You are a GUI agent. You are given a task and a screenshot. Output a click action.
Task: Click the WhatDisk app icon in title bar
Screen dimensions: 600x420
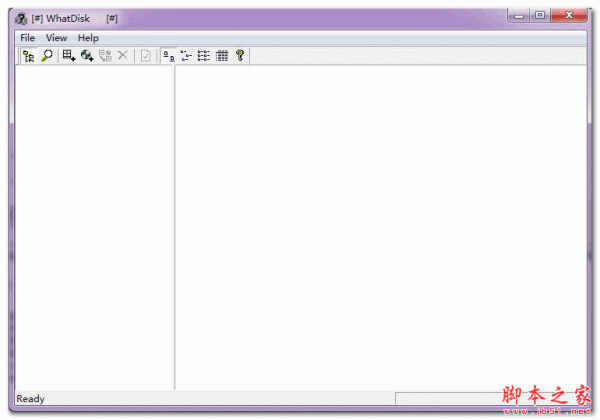(21, 18)
